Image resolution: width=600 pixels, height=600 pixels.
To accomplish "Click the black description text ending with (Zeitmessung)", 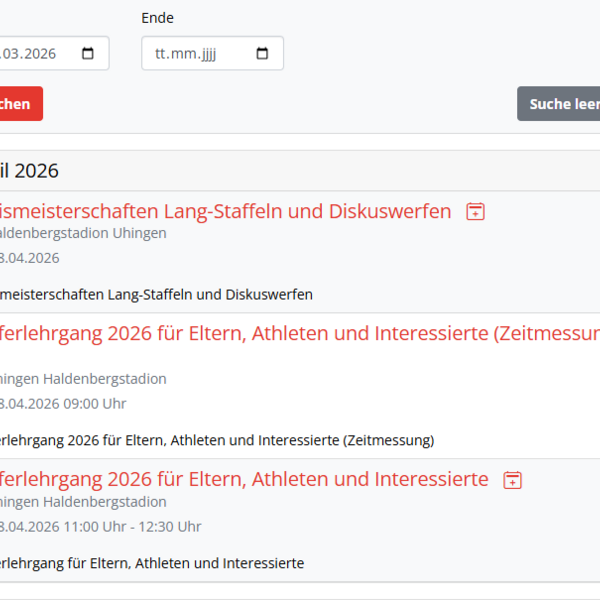I will click(215, 440).
